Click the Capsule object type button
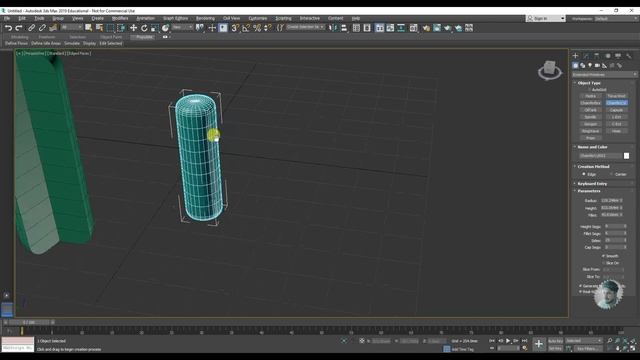Screen dimensions: 640x360 616,110
